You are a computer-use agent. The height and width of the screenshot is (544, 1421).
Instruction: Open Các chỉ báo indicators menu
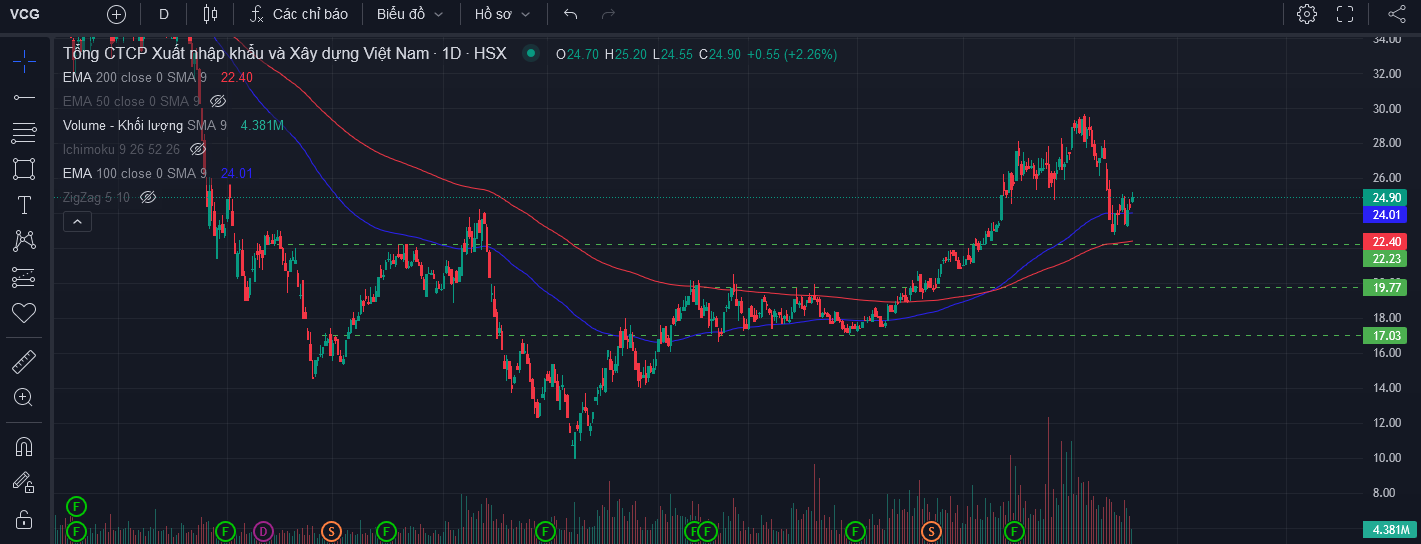pyautogui.click(x=298, y=14)
